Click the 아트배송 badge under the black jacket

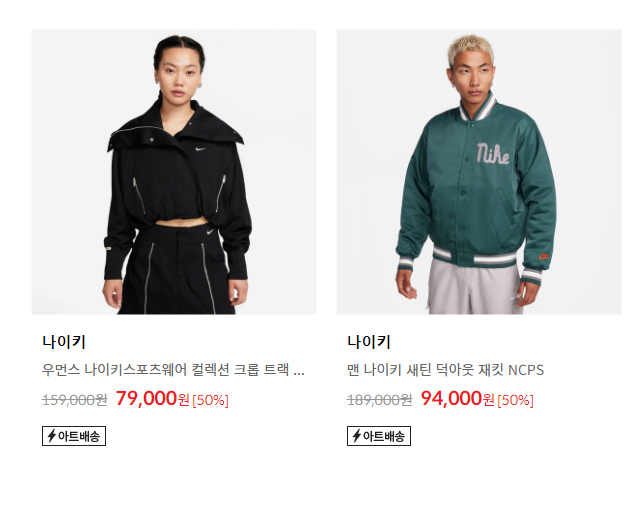(74, 436)
